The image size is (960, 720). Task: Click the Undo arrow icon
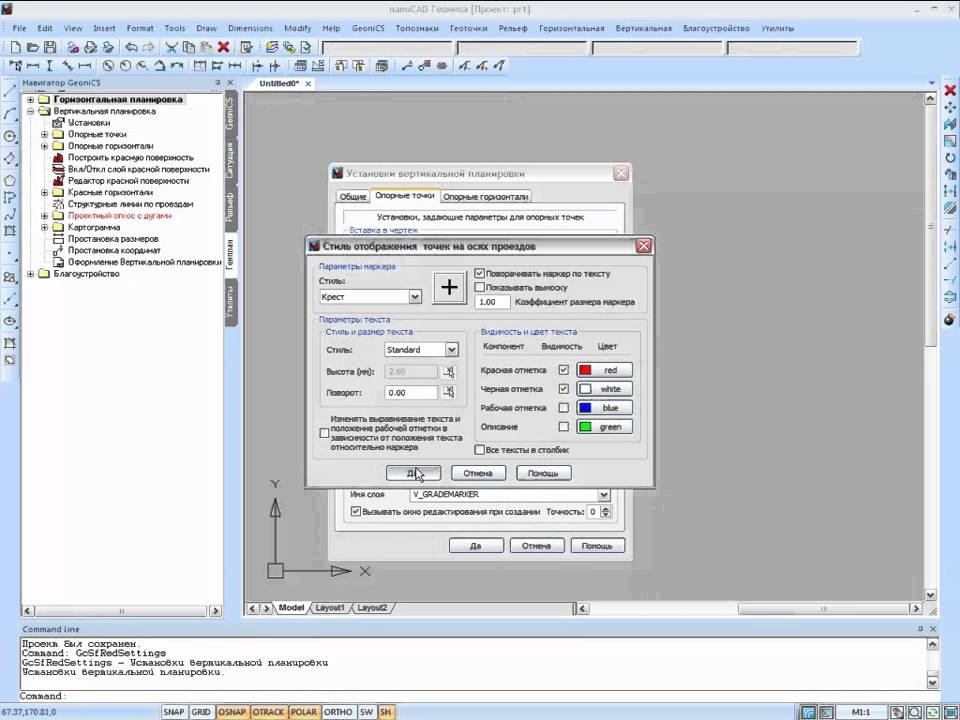(131, 47)
